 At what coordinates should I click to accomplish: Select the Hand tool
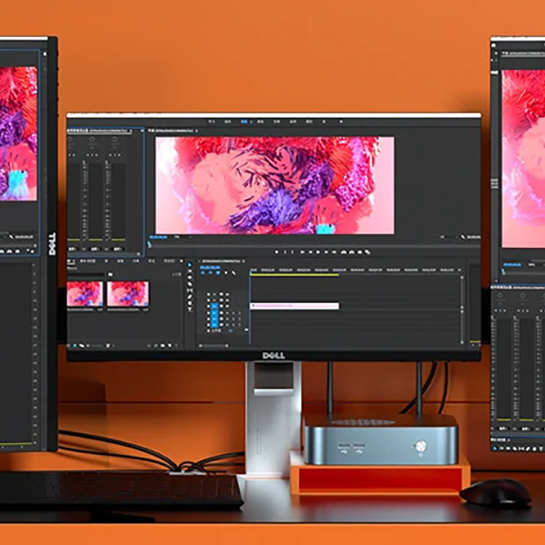pos(190,303)
